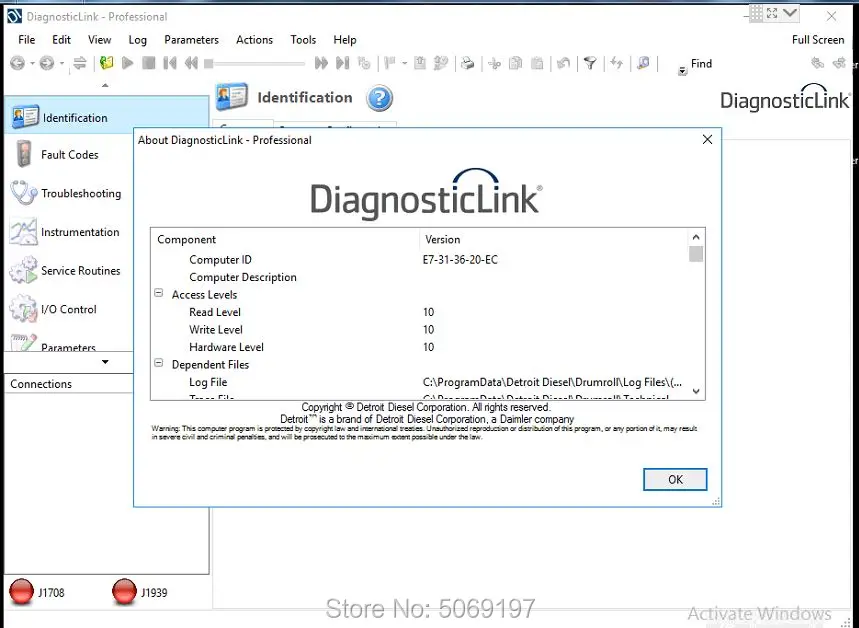The height and width of the screenshot is (628, 859).
Task: Open the Actions menu
Action: click(254, 39)
